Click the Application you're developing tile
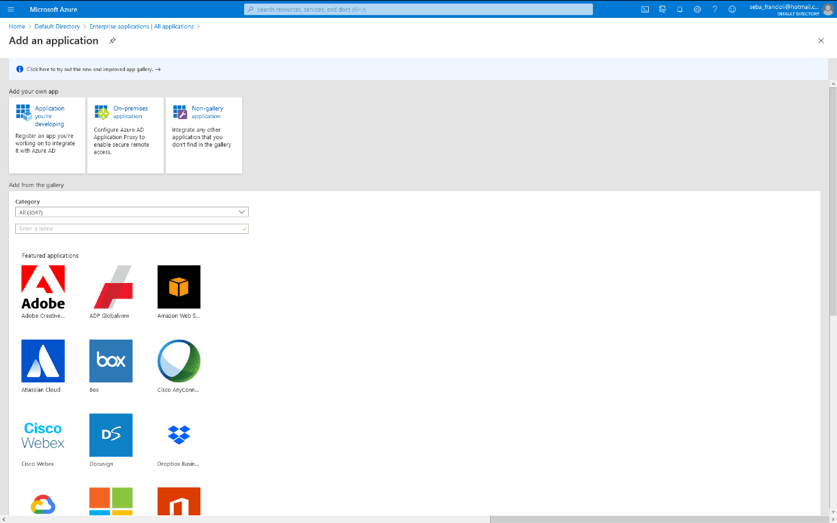The height and width of the screenshot is (523, 837). point(47,135)
